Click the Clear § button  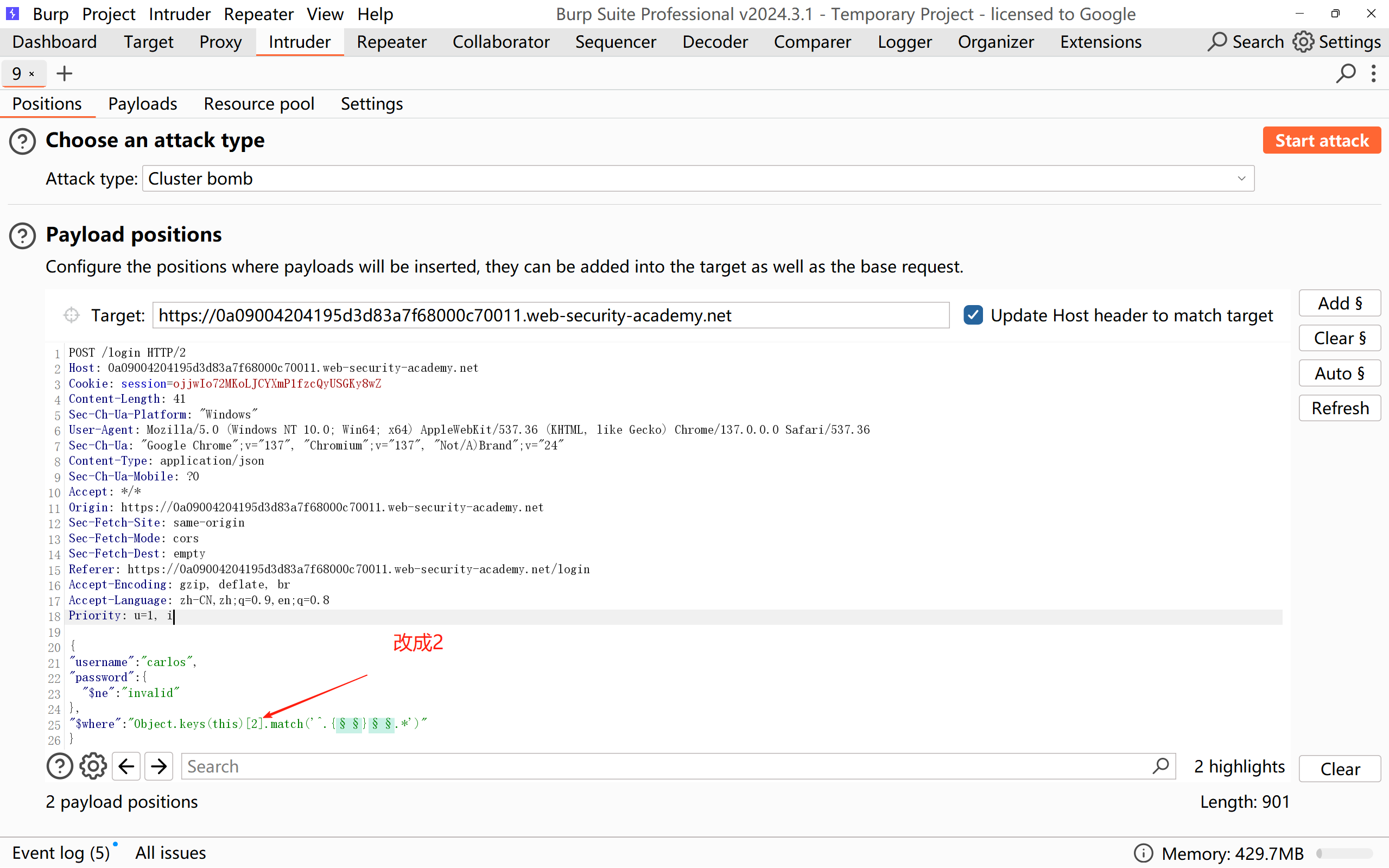tap(1339, 338)
